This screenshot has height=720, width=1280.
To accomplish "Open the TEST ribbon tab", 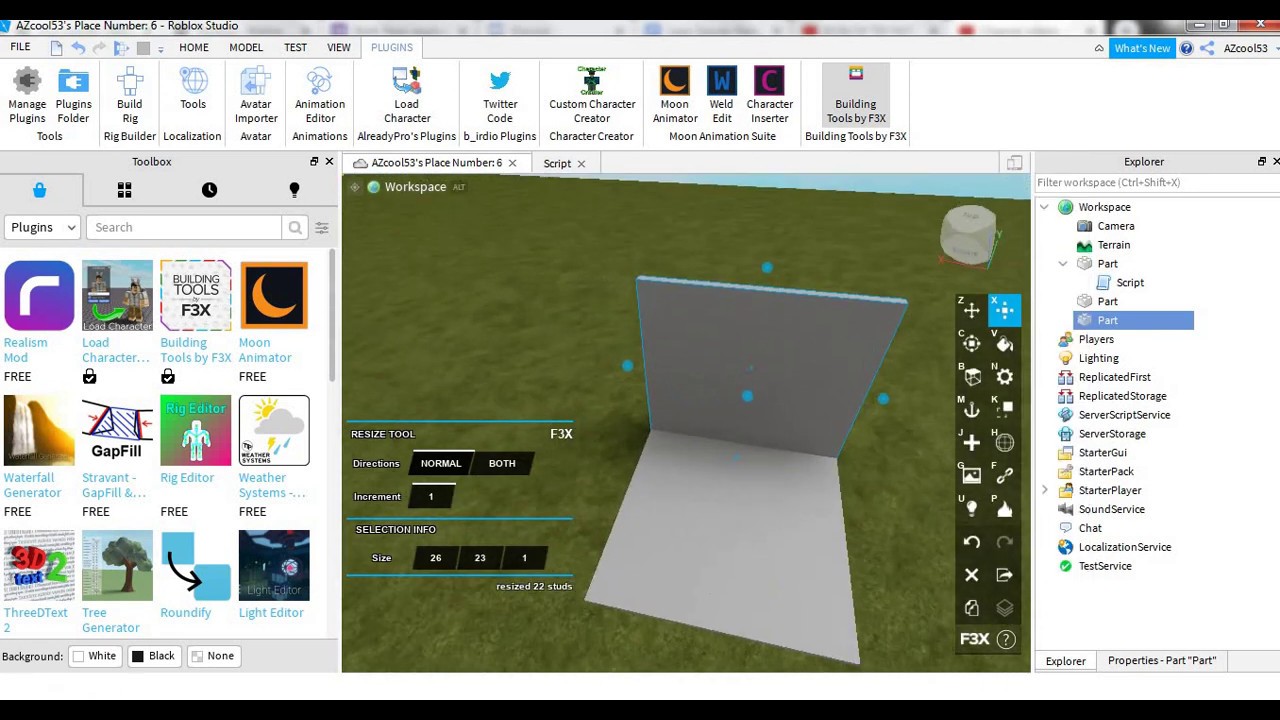I will click(x=295, y=47).
